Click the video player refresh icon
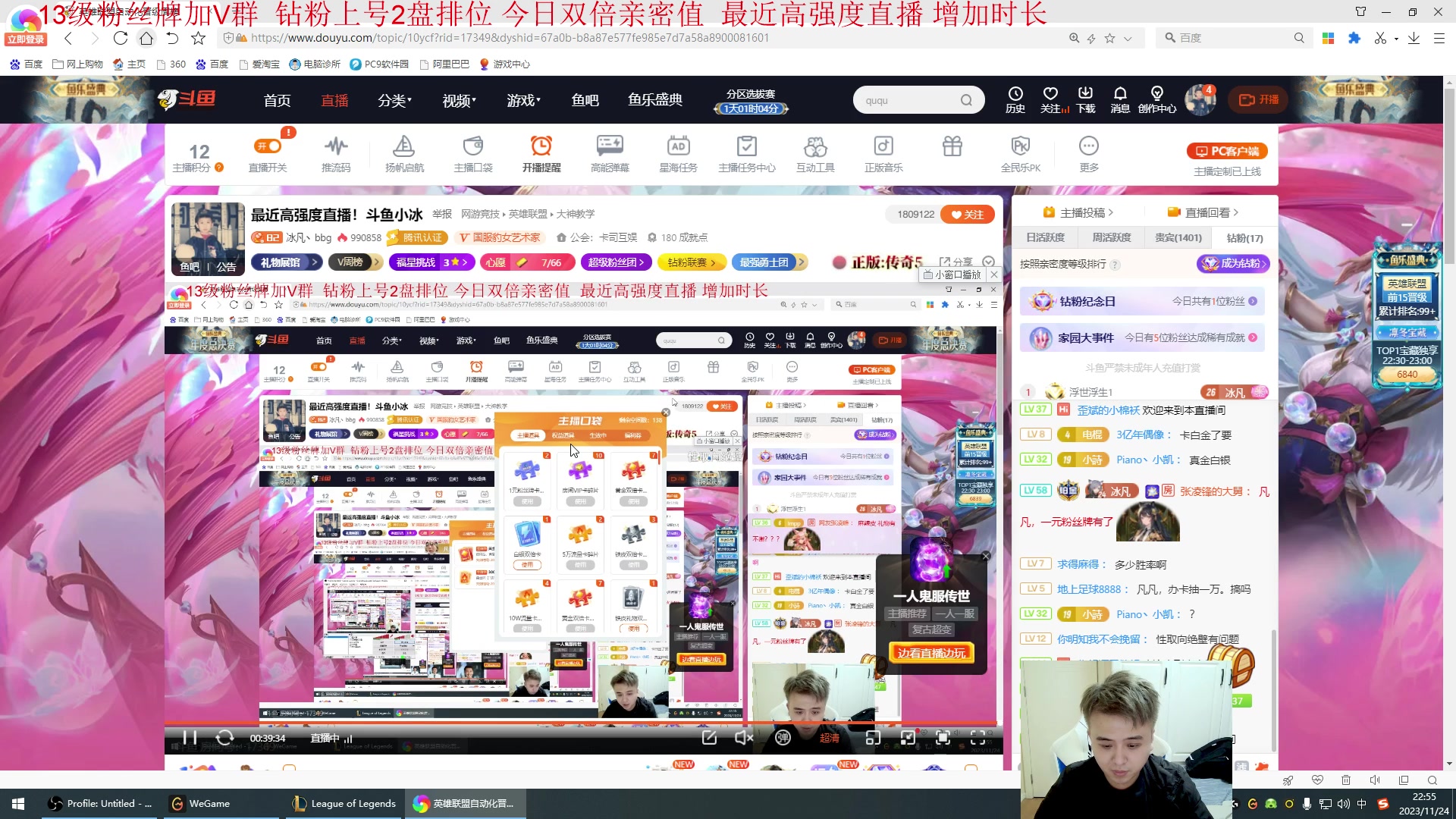The width and height of the screenshot is (1456, 819). pyautogui.click(x=224, y=738)
